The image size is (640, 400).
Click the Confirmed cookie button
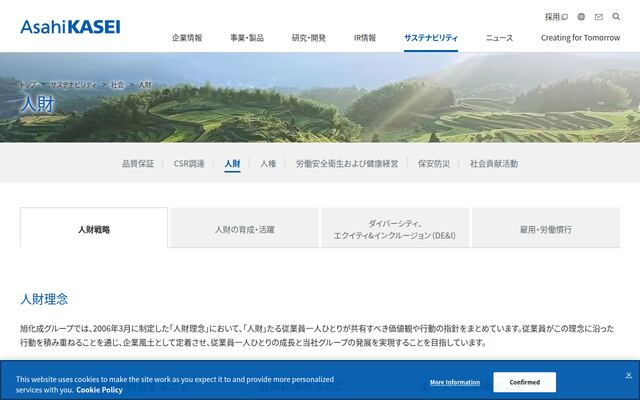(524, 382)
